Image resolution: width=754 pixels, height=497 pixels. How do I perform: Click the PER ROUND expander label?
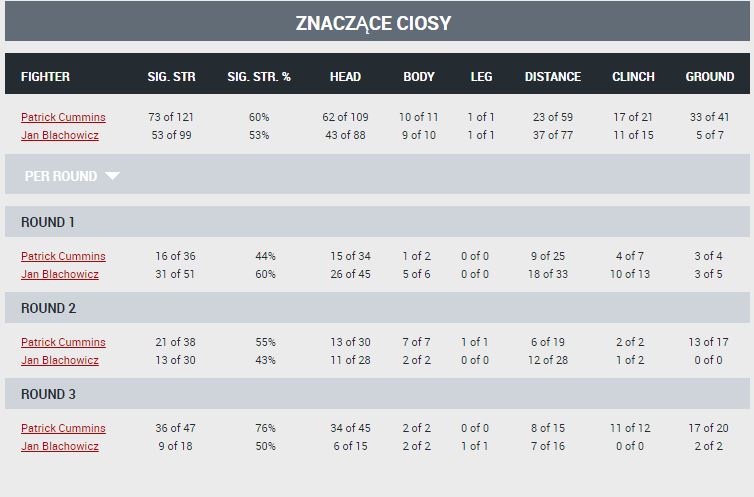pos(61,176)
